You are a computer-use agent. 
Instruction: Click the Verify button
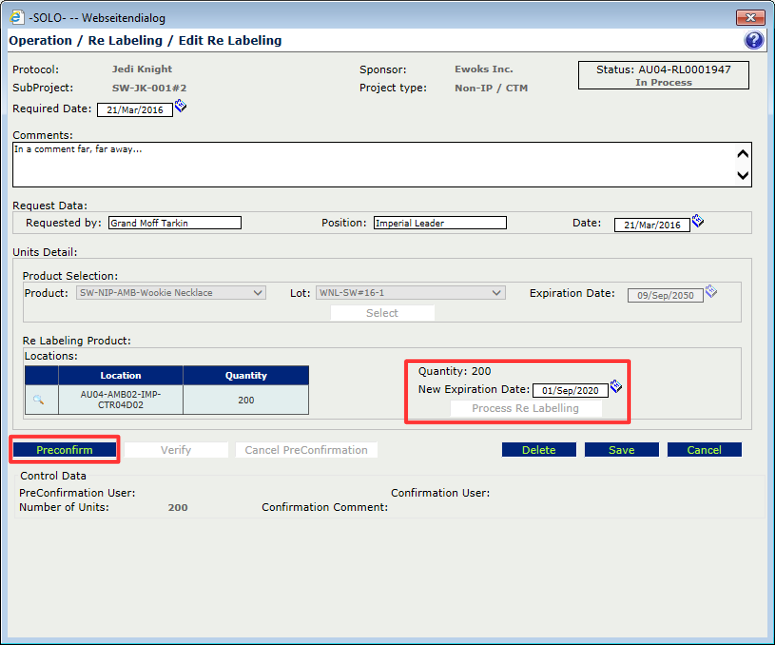176,450
